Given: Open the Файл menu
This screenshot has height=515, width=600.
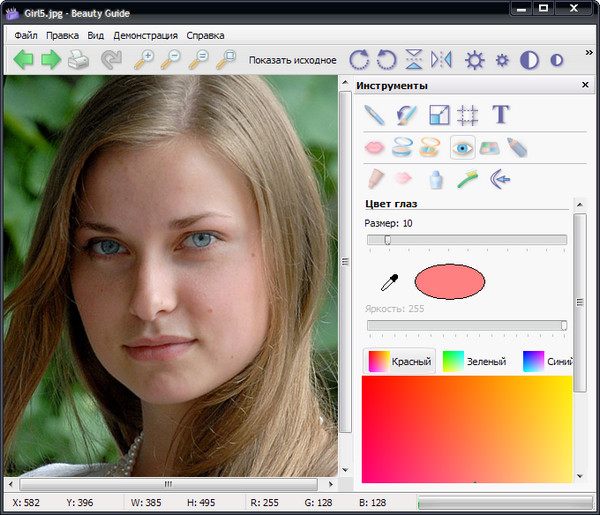Looking at the screenshot, I should (x=25, y=35).
